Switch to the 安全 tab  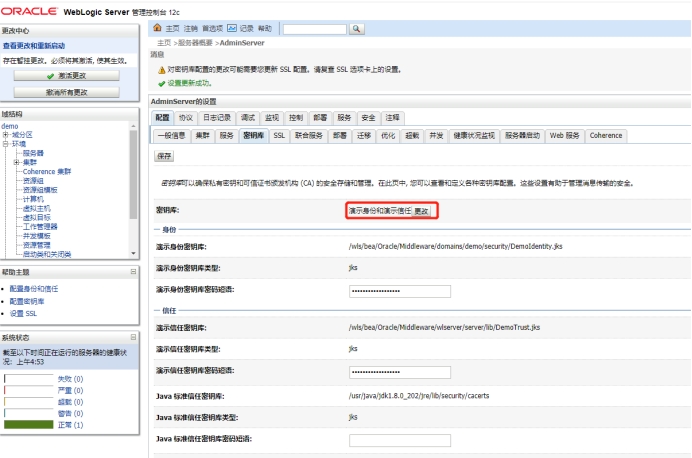(x=368, y=118)
